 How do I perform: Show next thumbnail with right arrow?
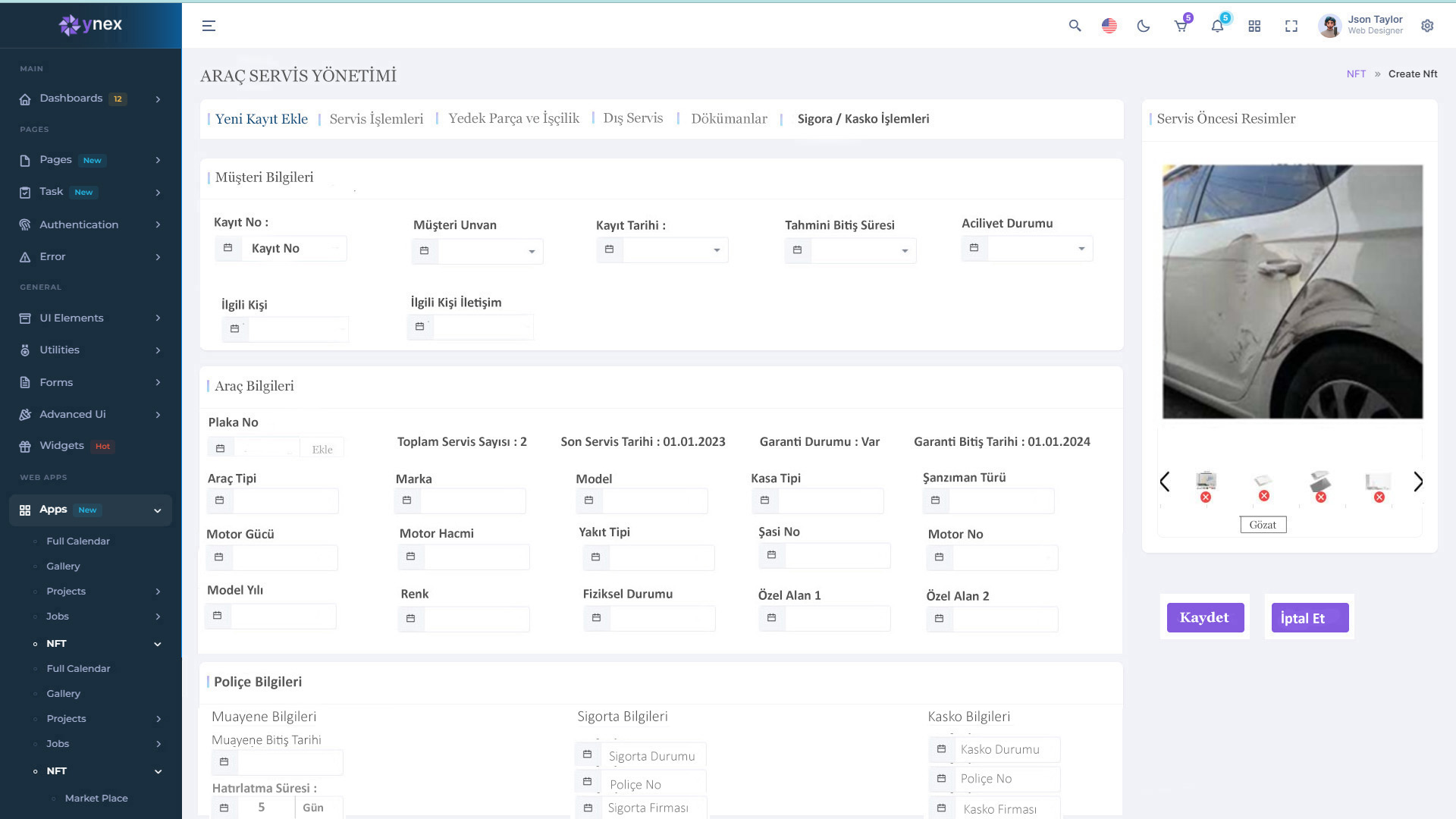(x=1418, y=482)
